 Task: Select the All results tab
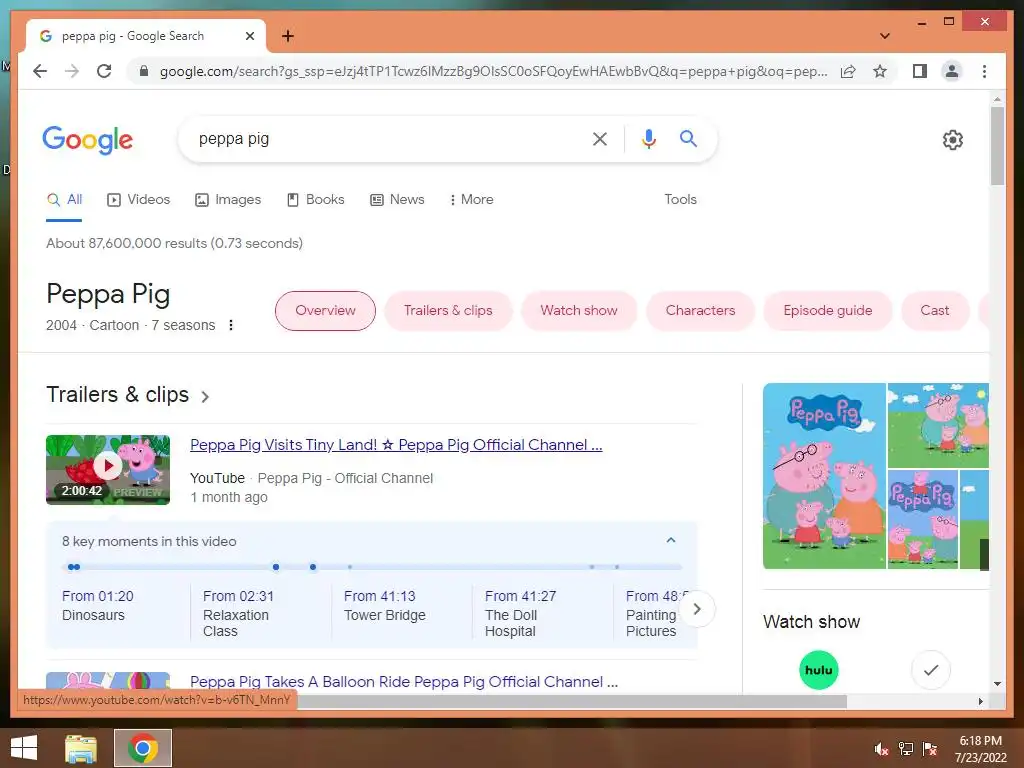click(x=65, y=200)
